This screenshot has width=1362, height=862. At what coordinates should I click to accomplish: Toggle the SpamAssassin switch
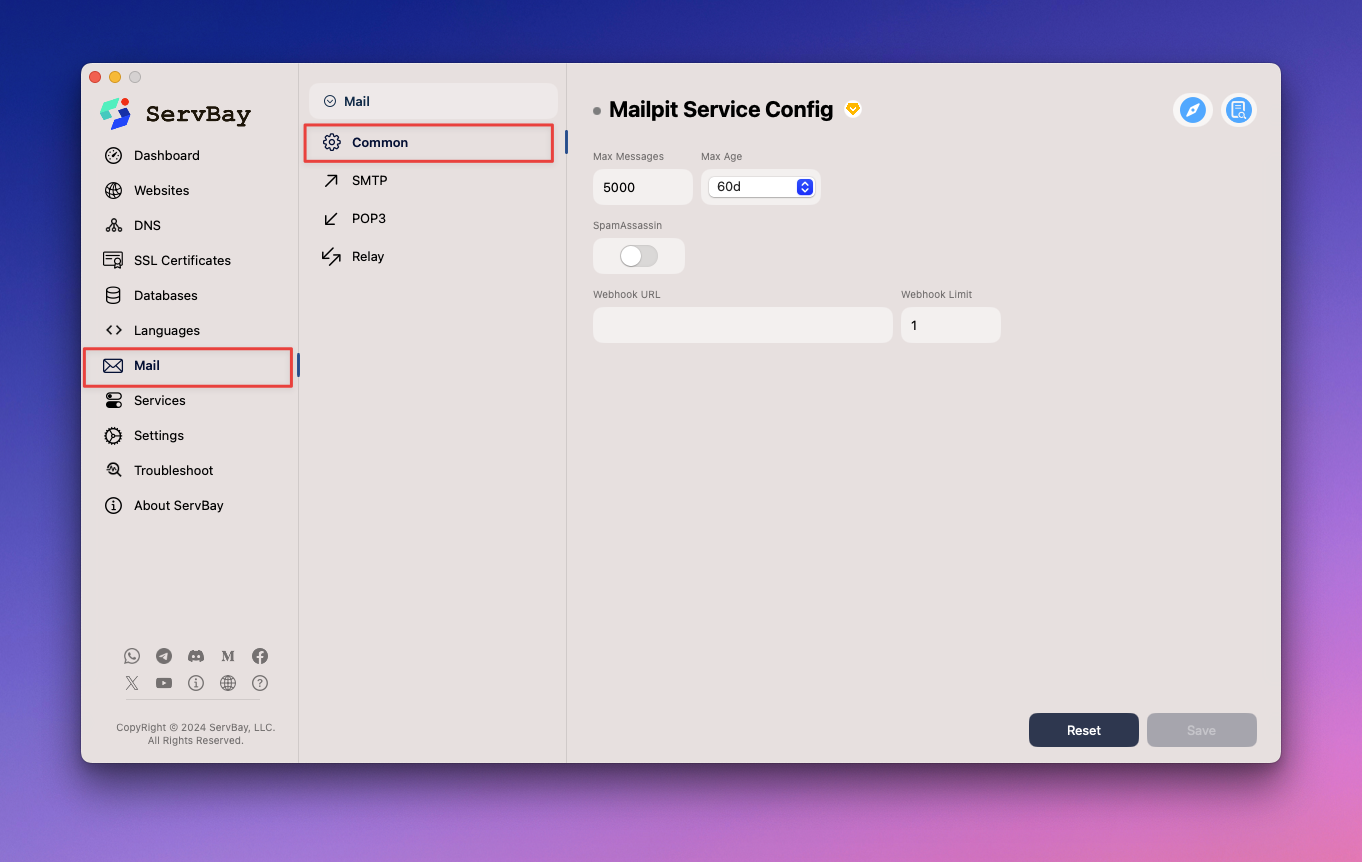click(x=639, y=256)
